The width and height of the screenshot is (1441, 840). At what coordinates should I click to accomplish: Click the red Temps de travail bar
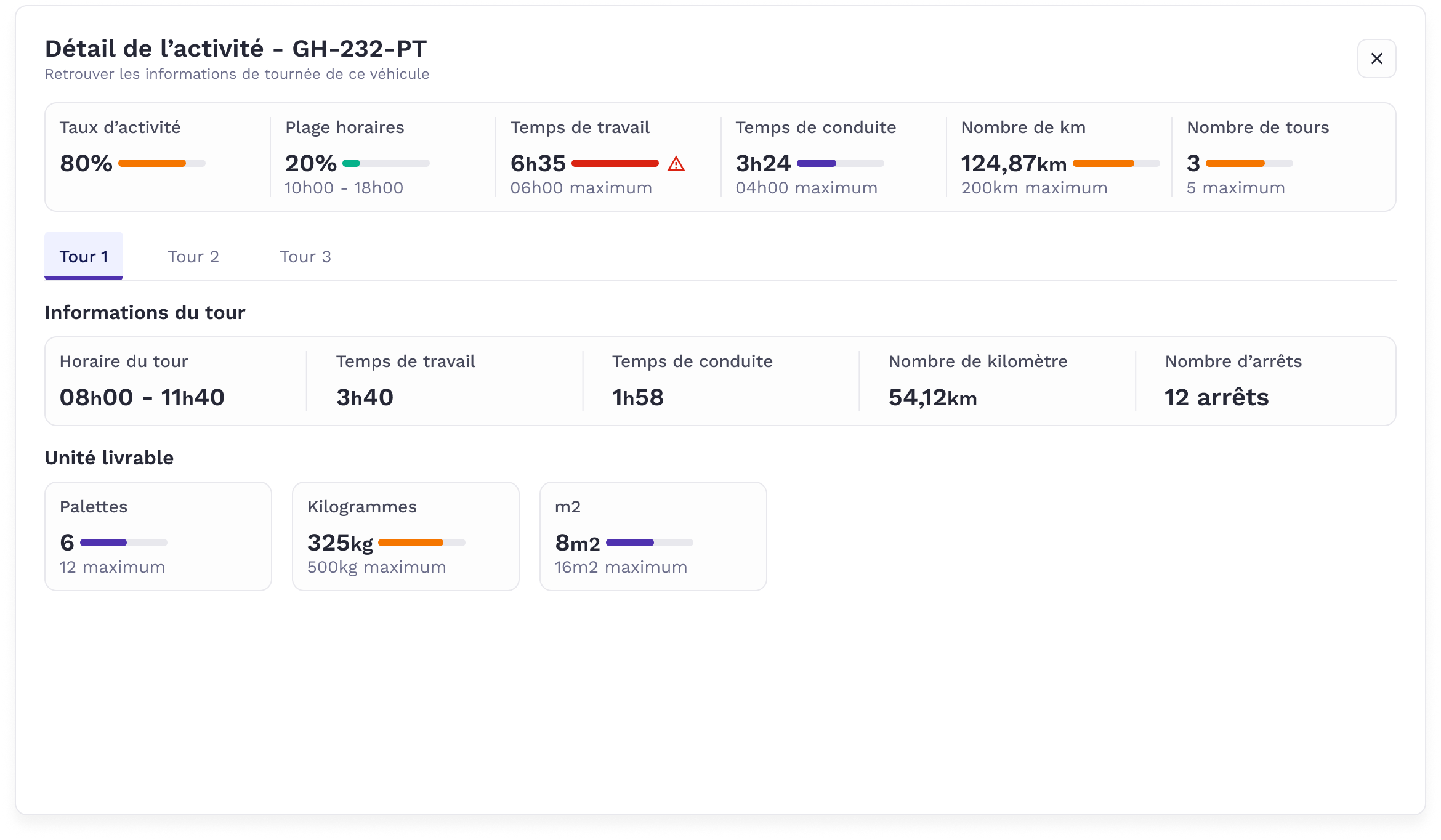click(615, 163)
